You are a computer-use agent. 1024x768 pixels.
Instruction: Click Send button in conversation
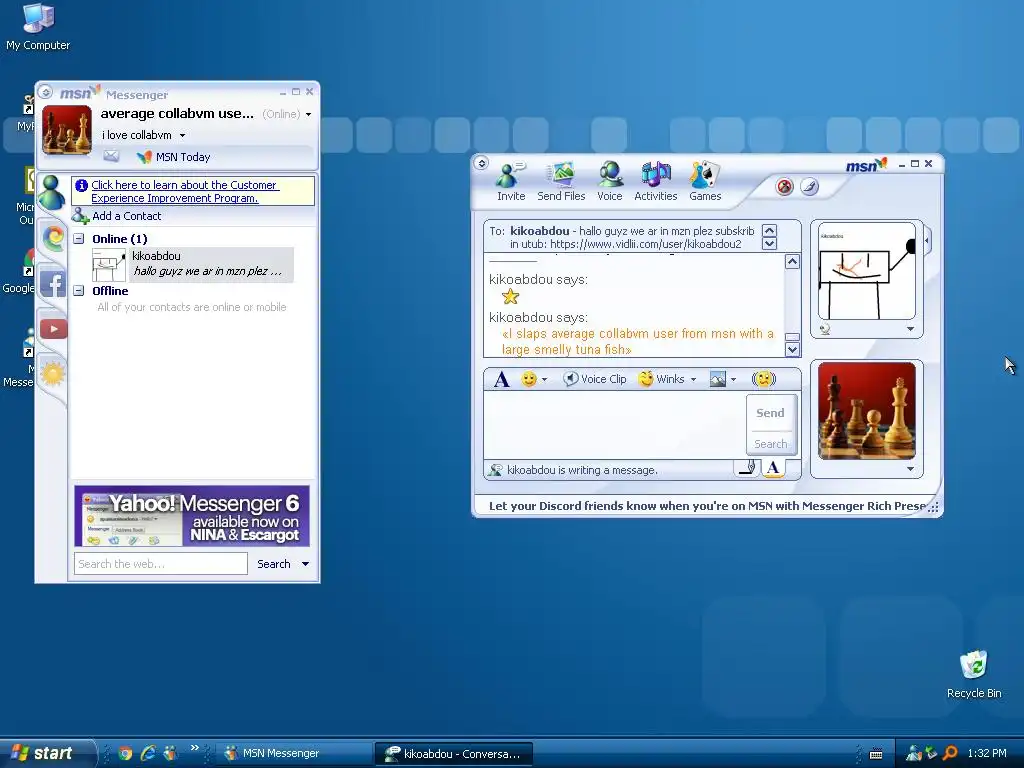pyautogui.click(x=770, y=413)
